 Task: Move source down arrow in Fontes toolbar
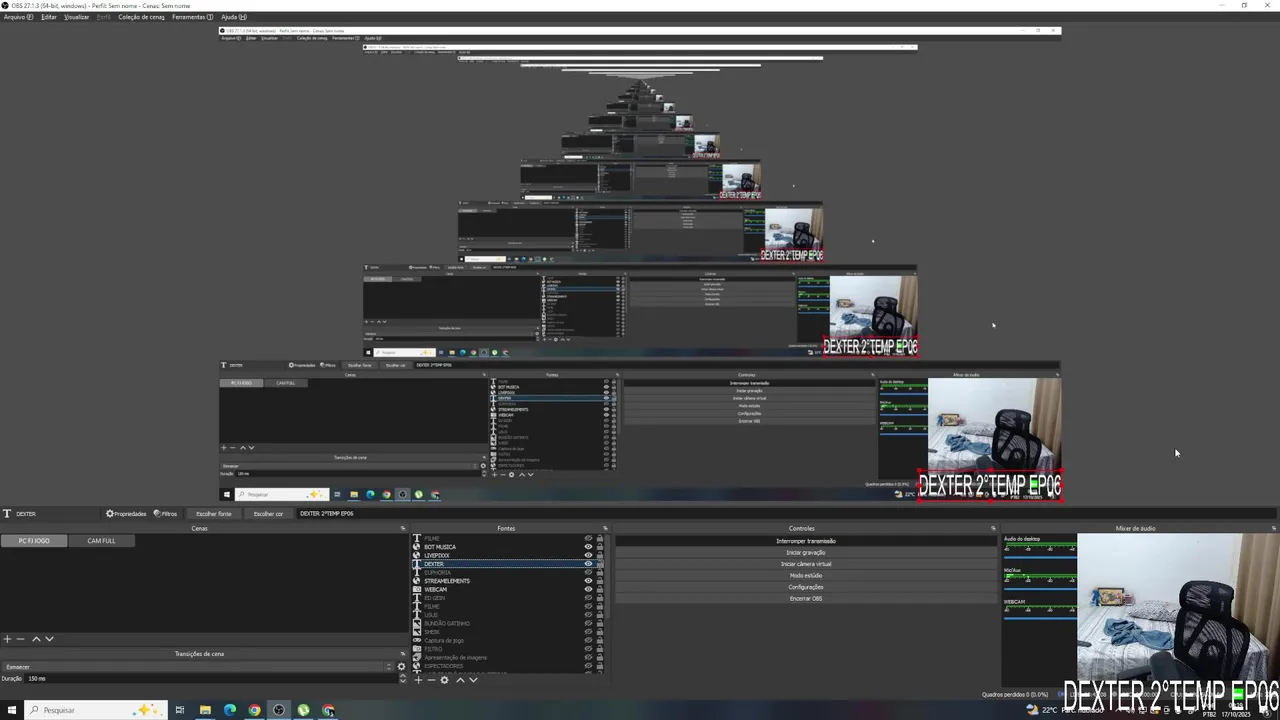point(473,680)
